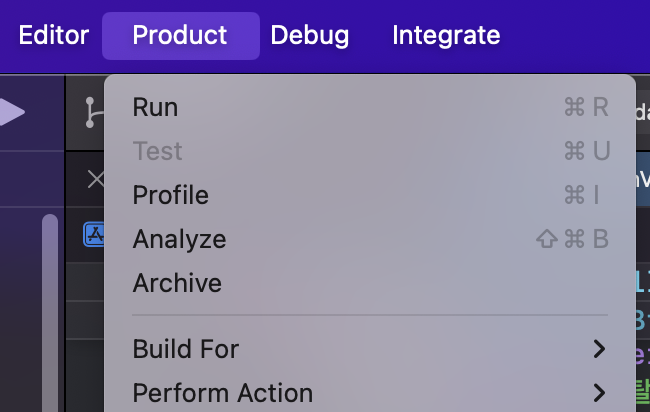Close the open Product menu
This screenshot has width=650, height=412.
coord(180,36)
